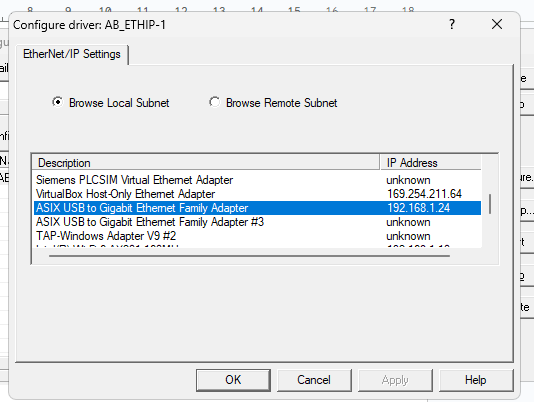This screenshot has width=534, height=402.
Task: Select Siemens PLCSIM Virtual Ethernet Adapter
Action: pos(135,180)
